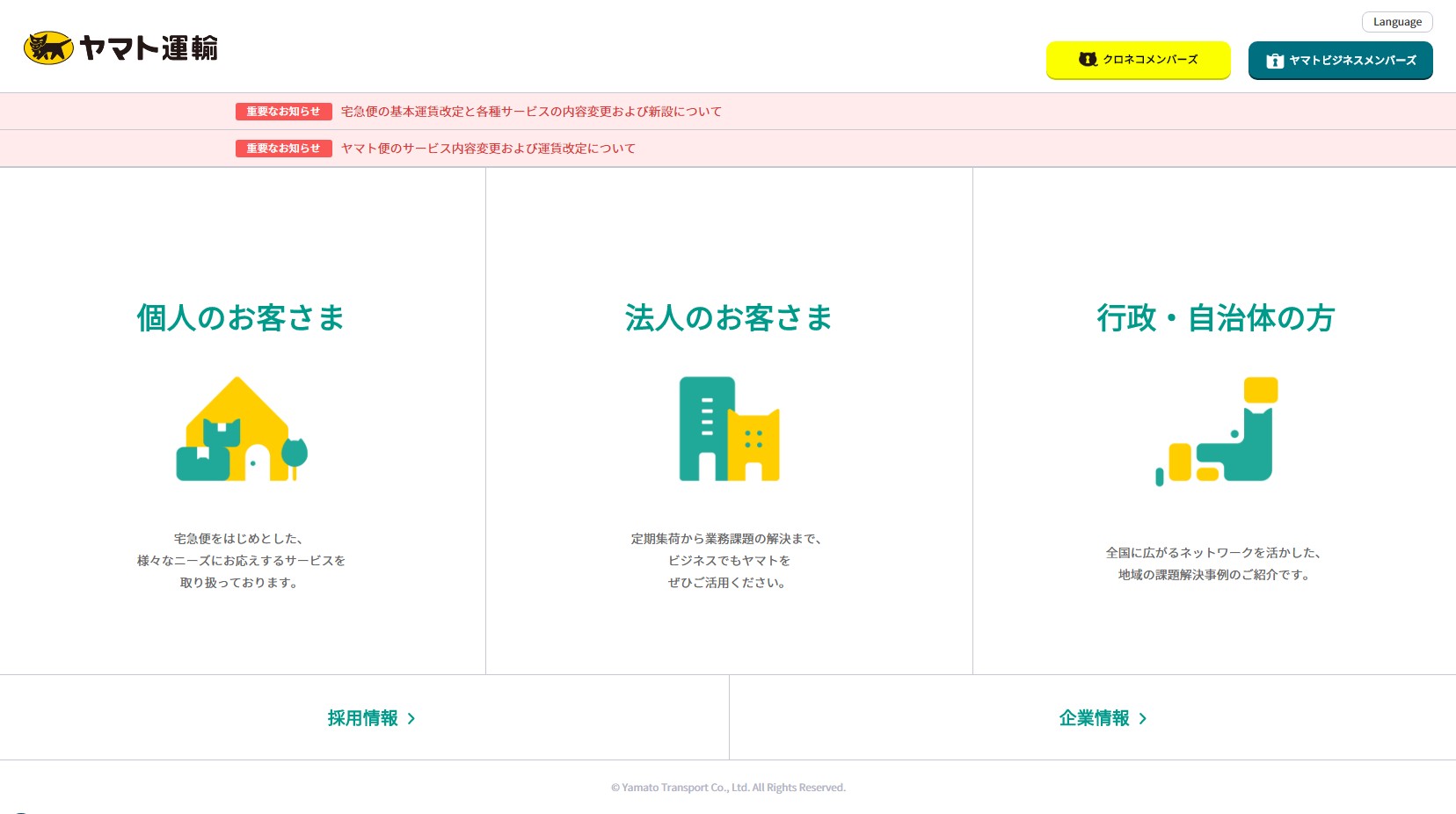Image resolution: width=1456 pixels, height=814 pixels.
Task: Click text 宅急便をはじめとした、
Action: pos(239,539)
